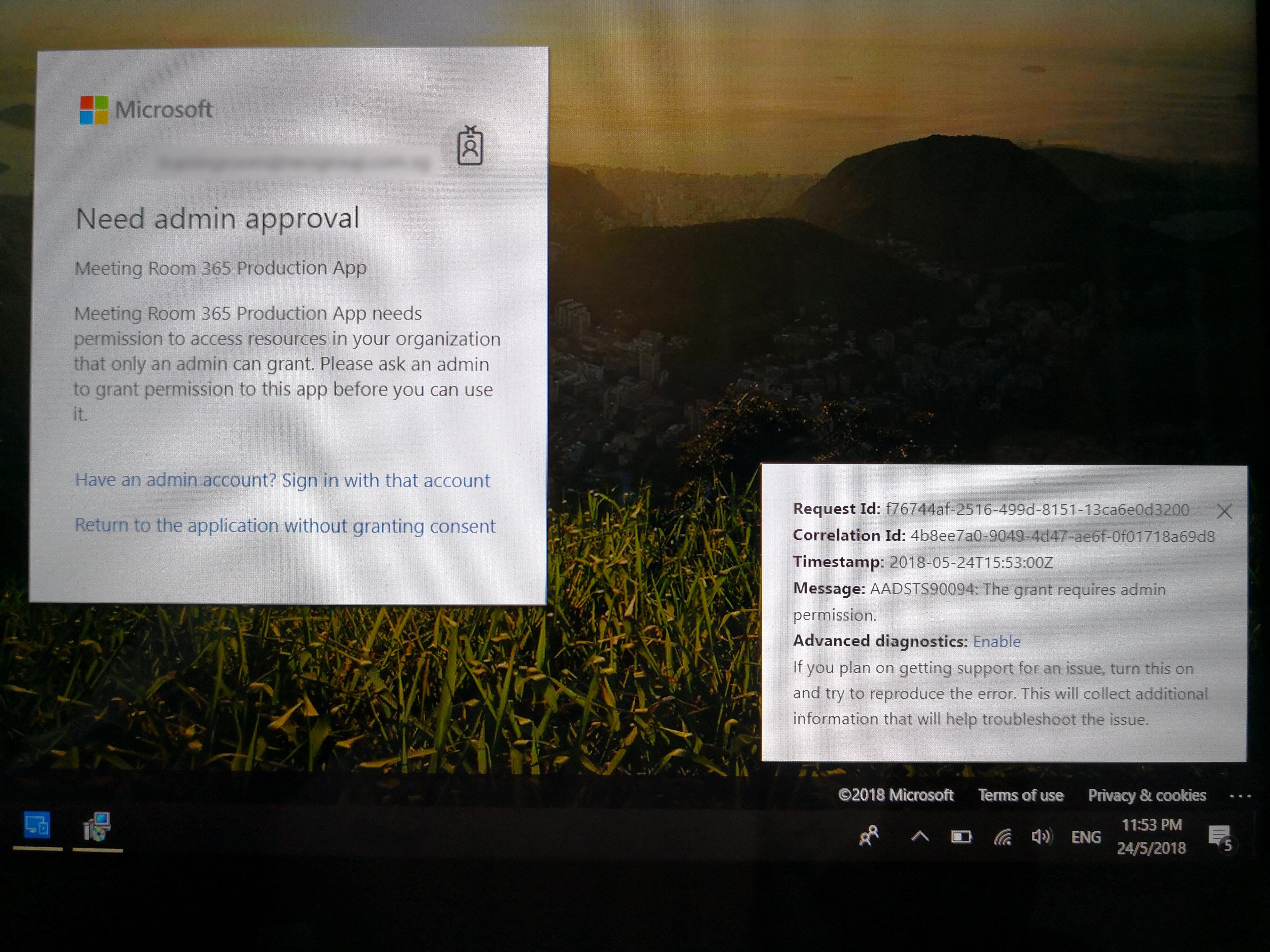Open the Wi-Fi network flyout
Image resolution: width=1270 pixels, height=952 pixels.
(x=1002, y=837)
